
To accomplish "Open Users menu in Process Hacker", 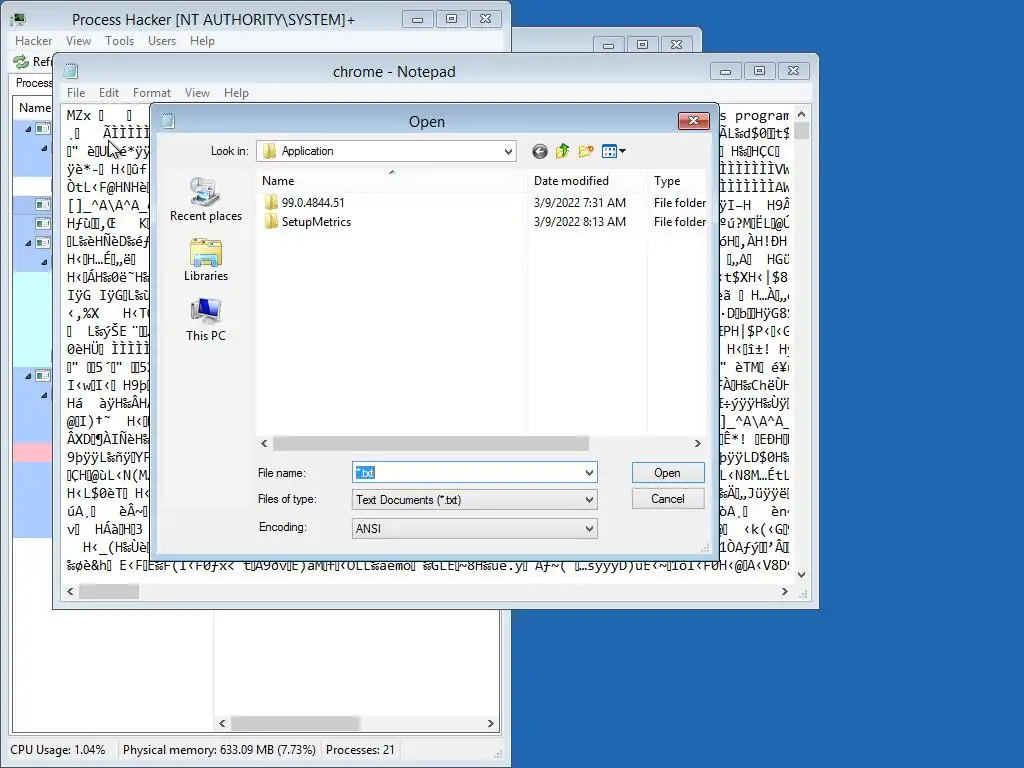I will 161,40.
